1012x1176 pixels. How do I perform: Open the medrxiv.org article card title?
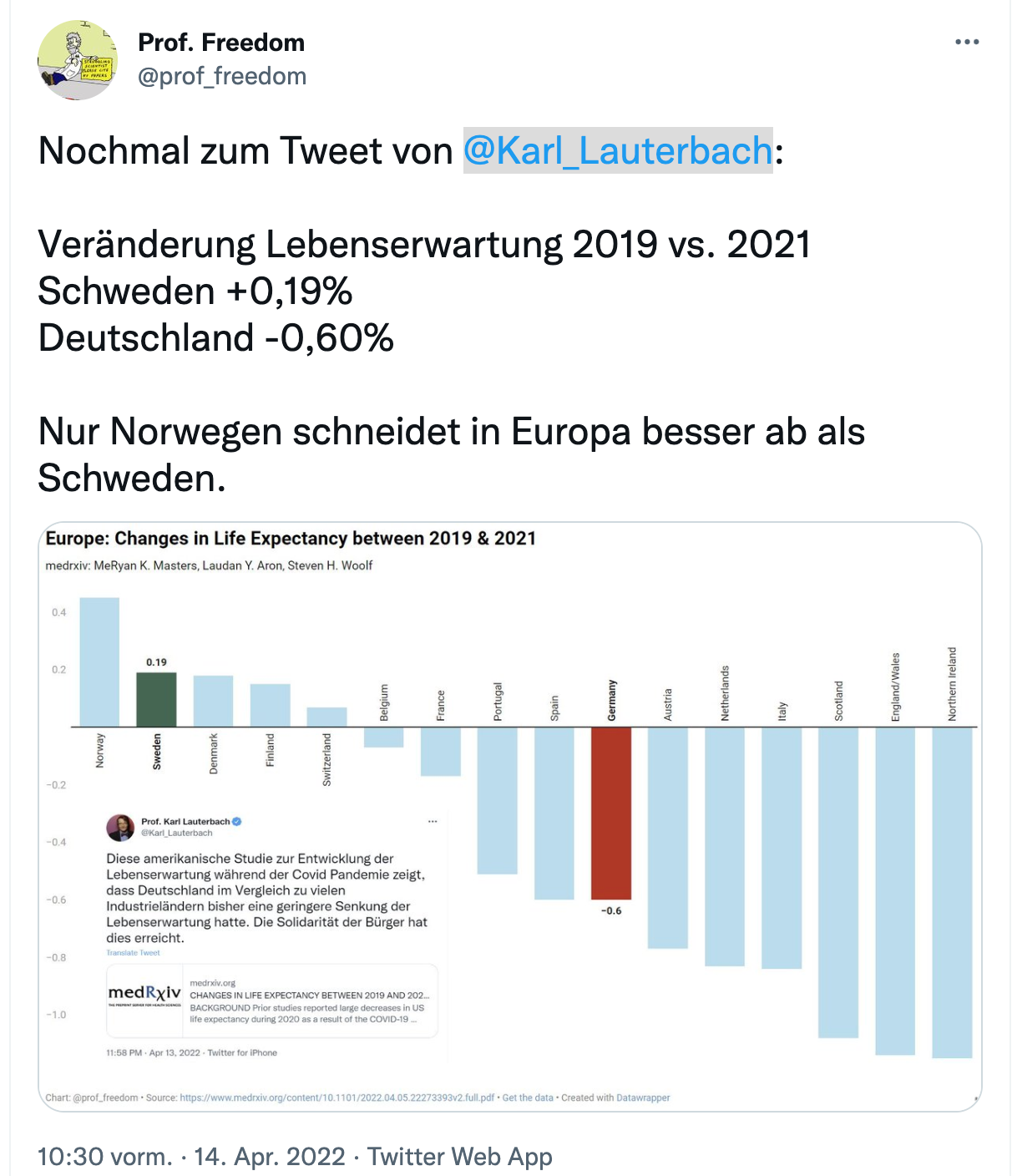point(309,996)
